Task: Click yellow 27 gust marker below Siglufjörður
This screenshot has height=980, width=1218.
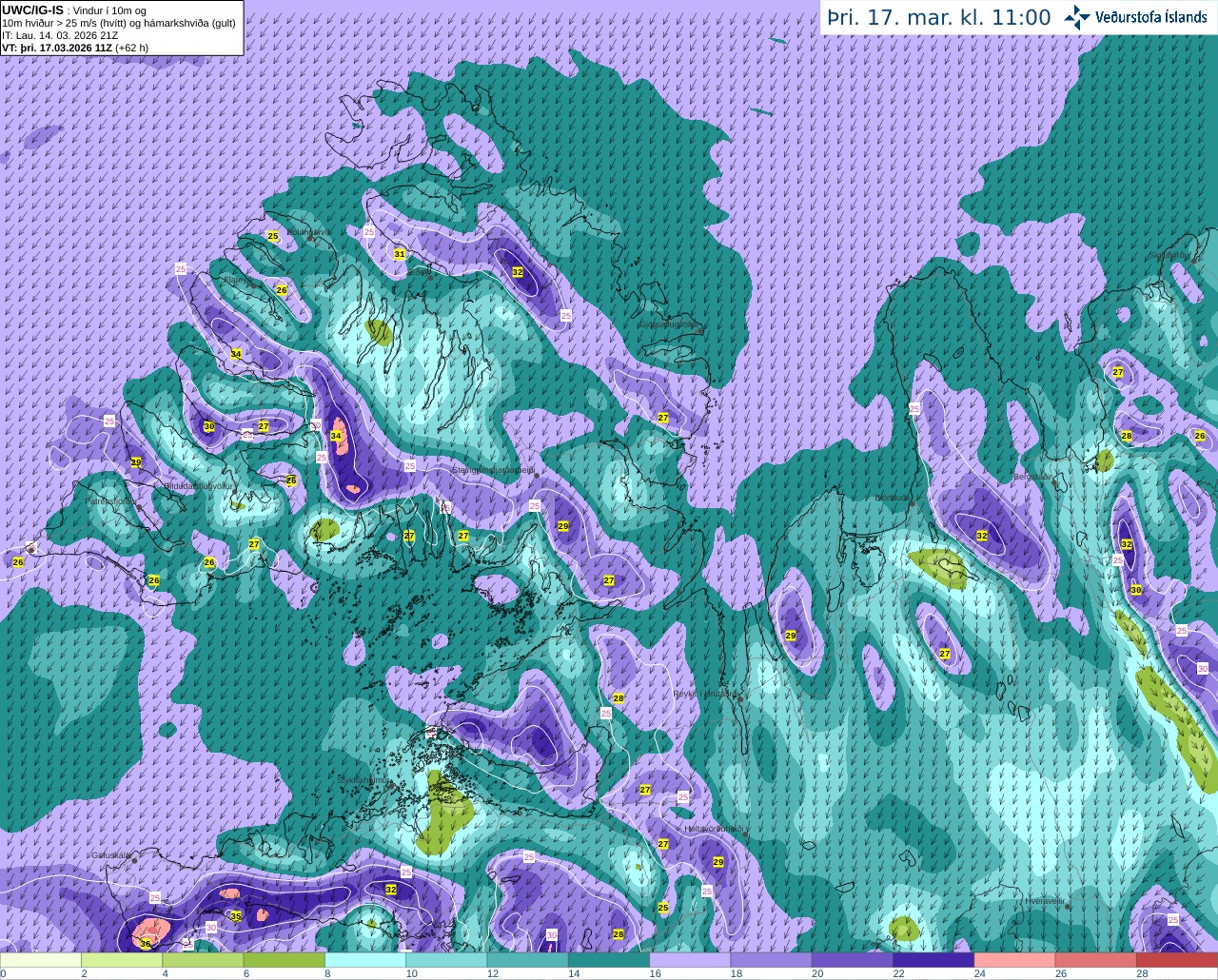Action: tap(1118, 372)
